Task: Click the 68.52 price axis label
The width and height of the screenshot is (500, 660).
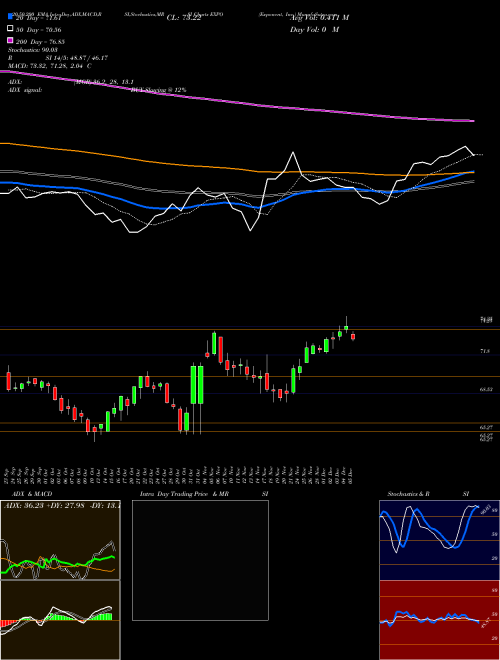Action: (x=486, y=389)
